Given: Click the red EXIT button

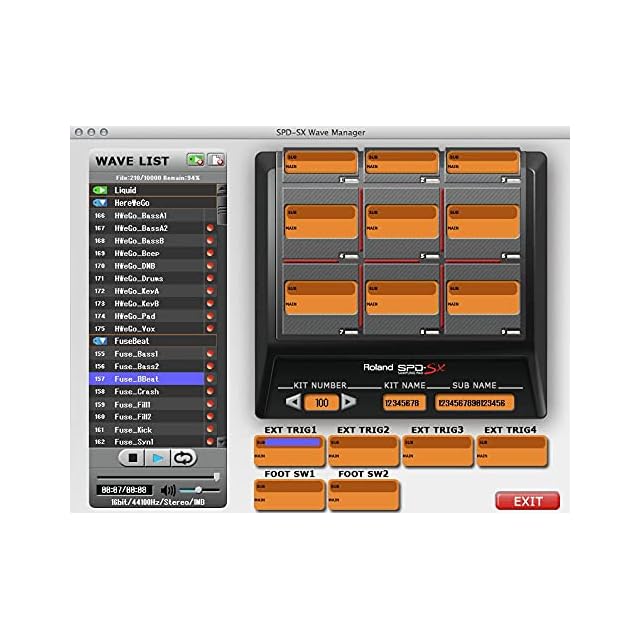Looking at the screenshot, I should click(527, 501).
